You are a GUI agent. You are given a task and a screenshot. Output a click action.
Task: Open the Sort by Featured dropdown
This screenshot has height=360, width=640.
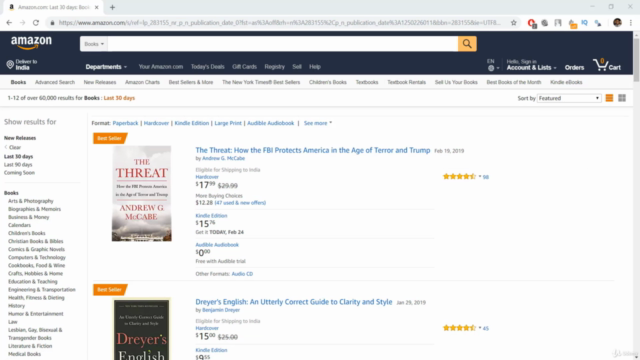(569, 98)
